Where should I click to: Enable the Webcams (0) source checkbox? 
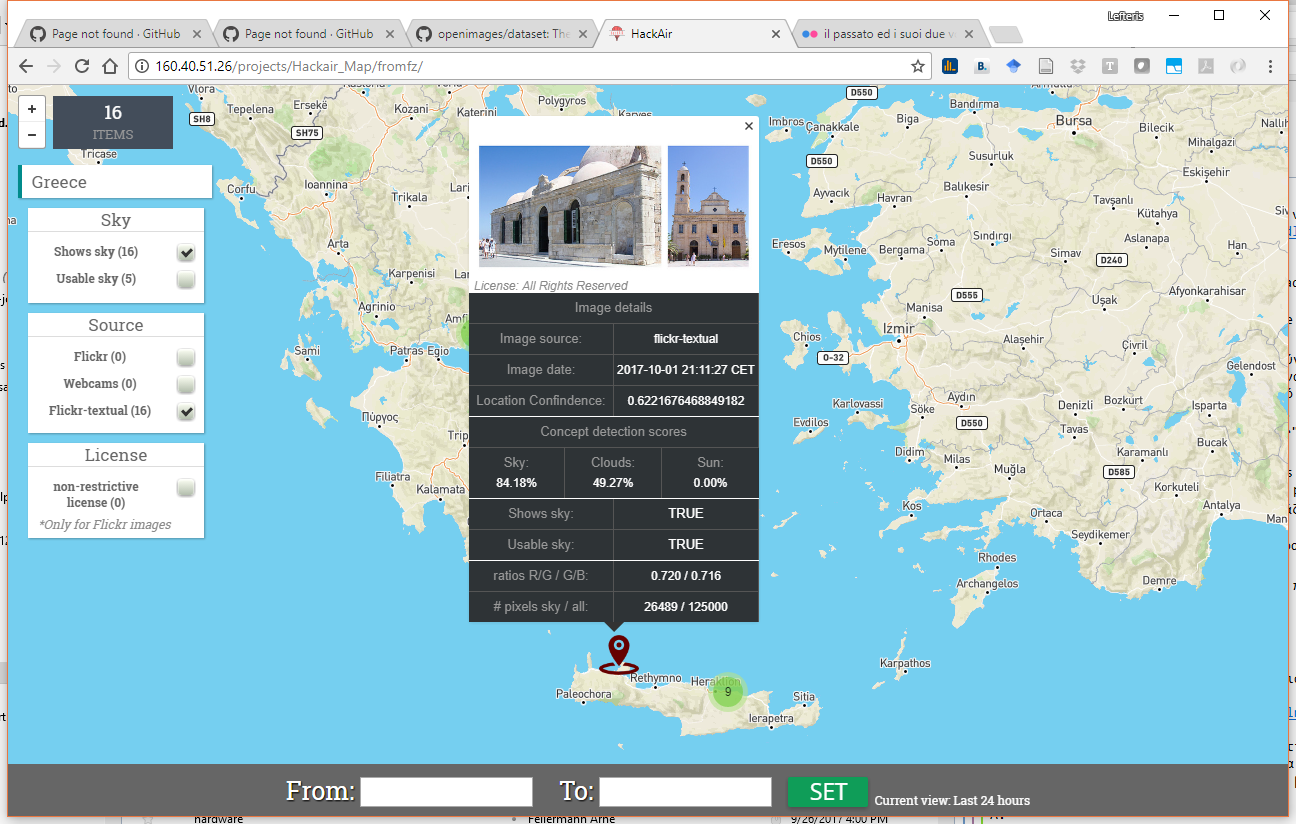pyautogui.click(x=186, y=384)
